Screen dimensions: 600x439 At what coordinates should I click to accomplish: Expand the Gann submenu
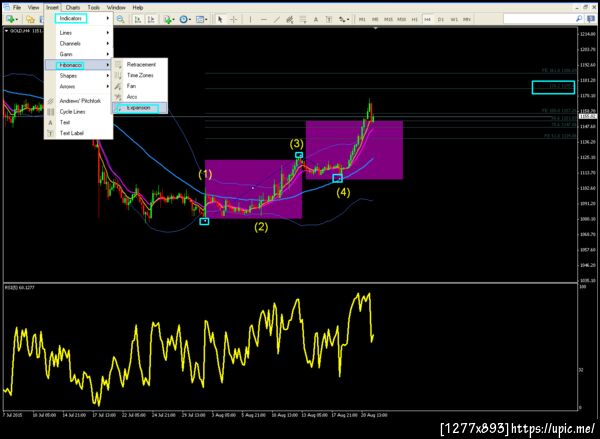(x=78, y=54)
